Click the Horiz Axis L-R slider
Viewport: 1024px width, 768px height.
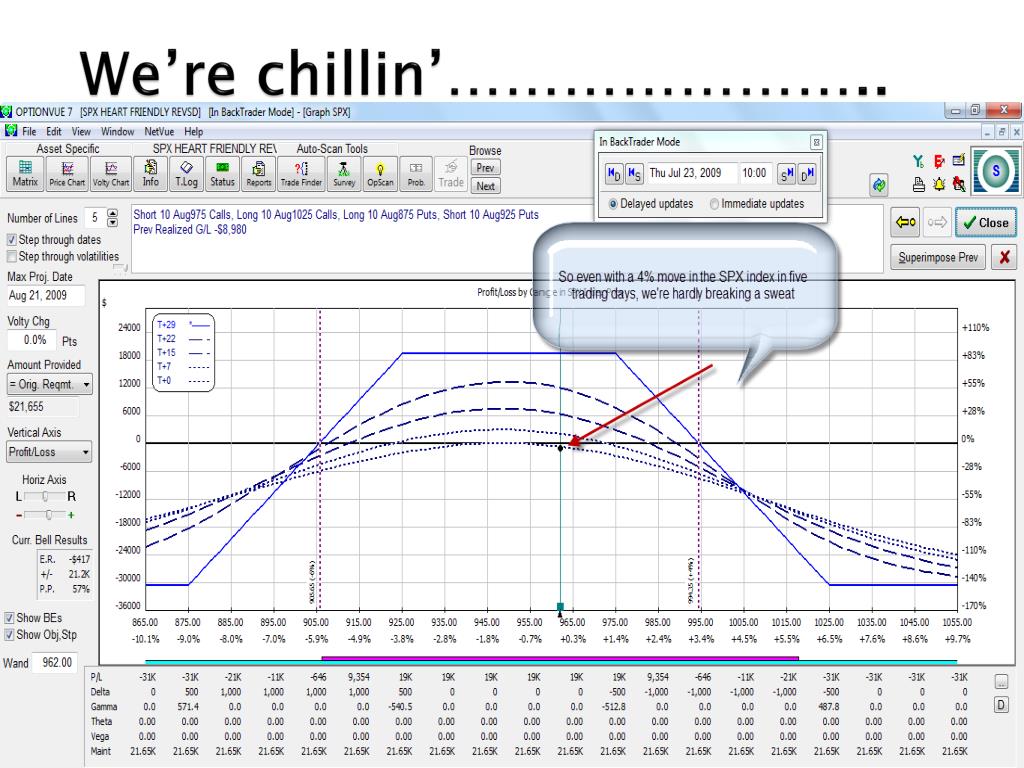tap(44, 496)
